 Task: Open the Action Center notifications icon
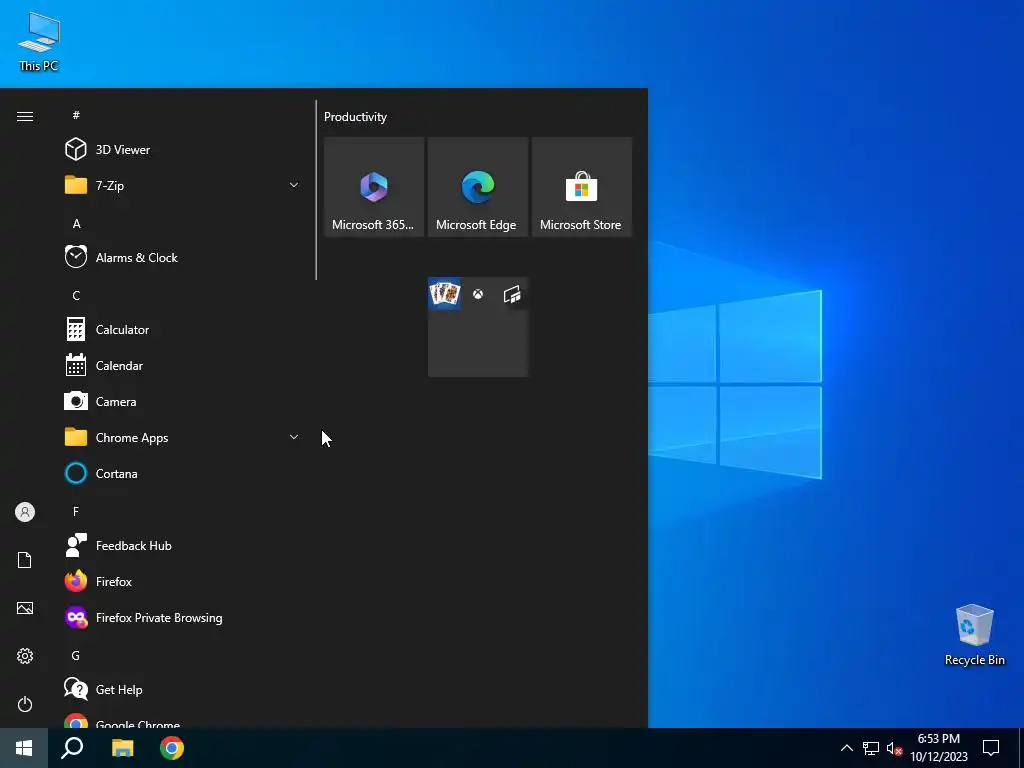coord(991,748)
